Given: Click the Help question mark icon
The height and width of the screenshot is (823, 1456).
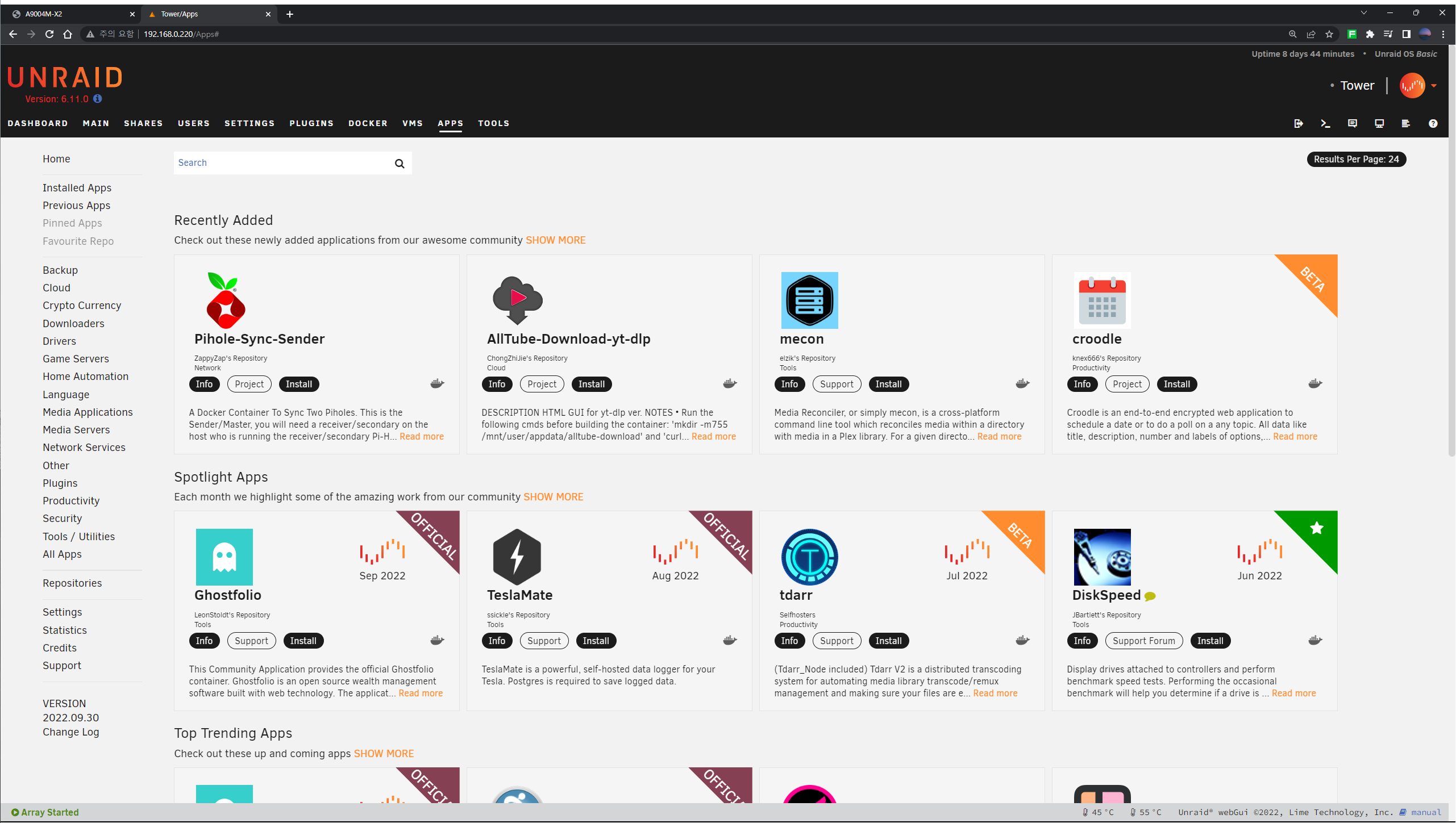Looking at the screenshot, I should pyautogui.click(x=1433, y=123).
